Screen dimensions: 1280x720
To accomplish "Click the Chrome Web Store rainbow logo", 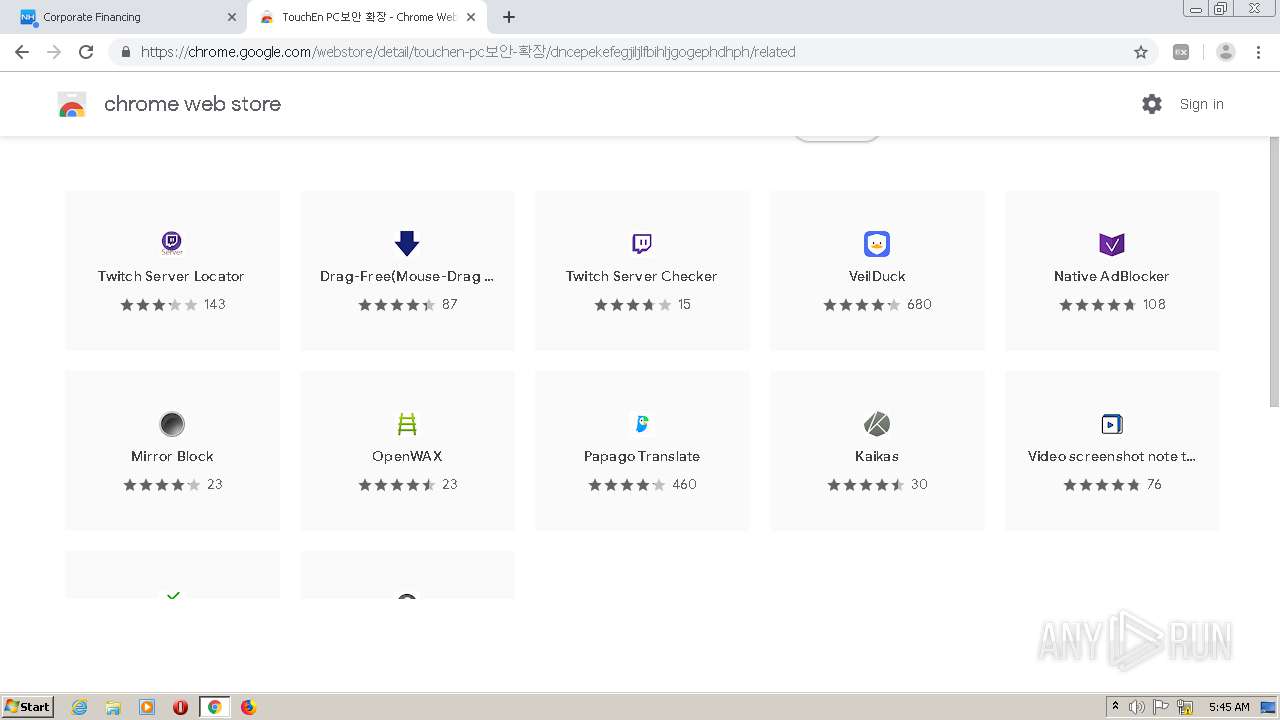I will [72, 104].
